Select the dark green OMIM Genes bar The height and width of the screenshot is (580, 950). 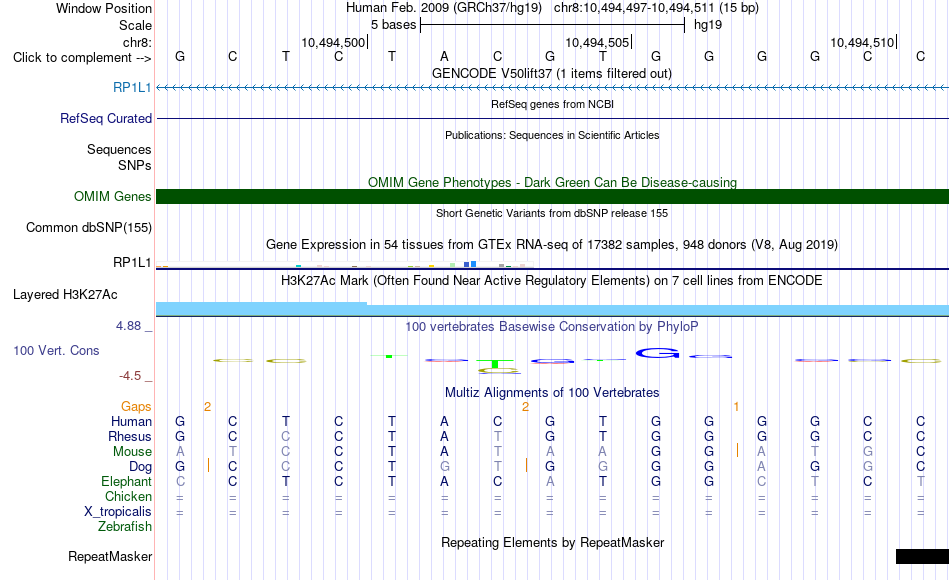(x=552, y=196)
